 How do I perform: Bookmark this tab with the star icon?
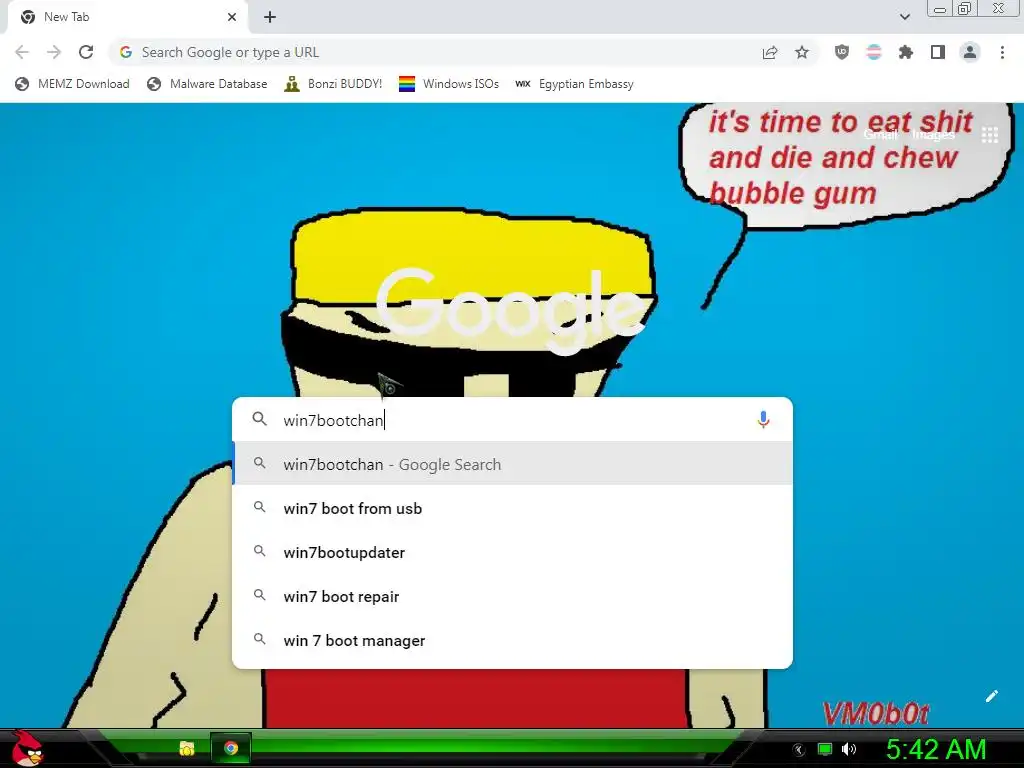[x=802, y=52]
